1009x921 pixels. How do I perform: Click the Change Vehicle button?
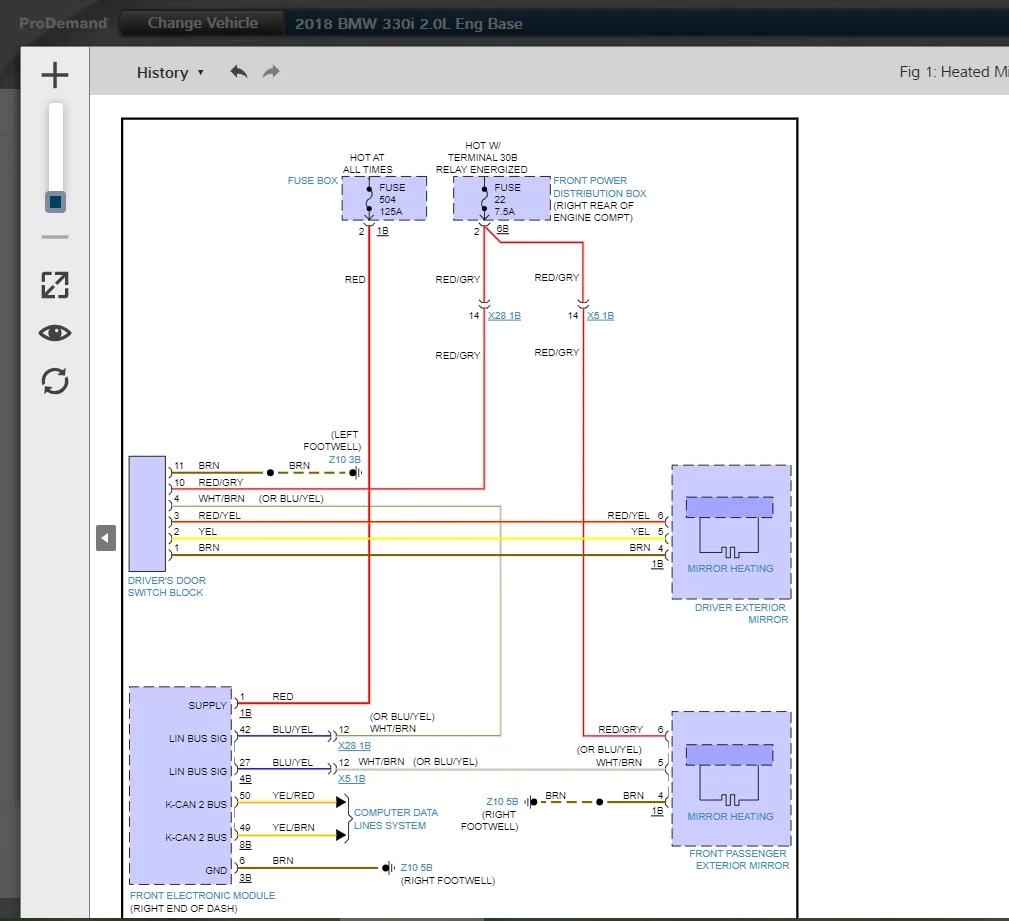200,23
